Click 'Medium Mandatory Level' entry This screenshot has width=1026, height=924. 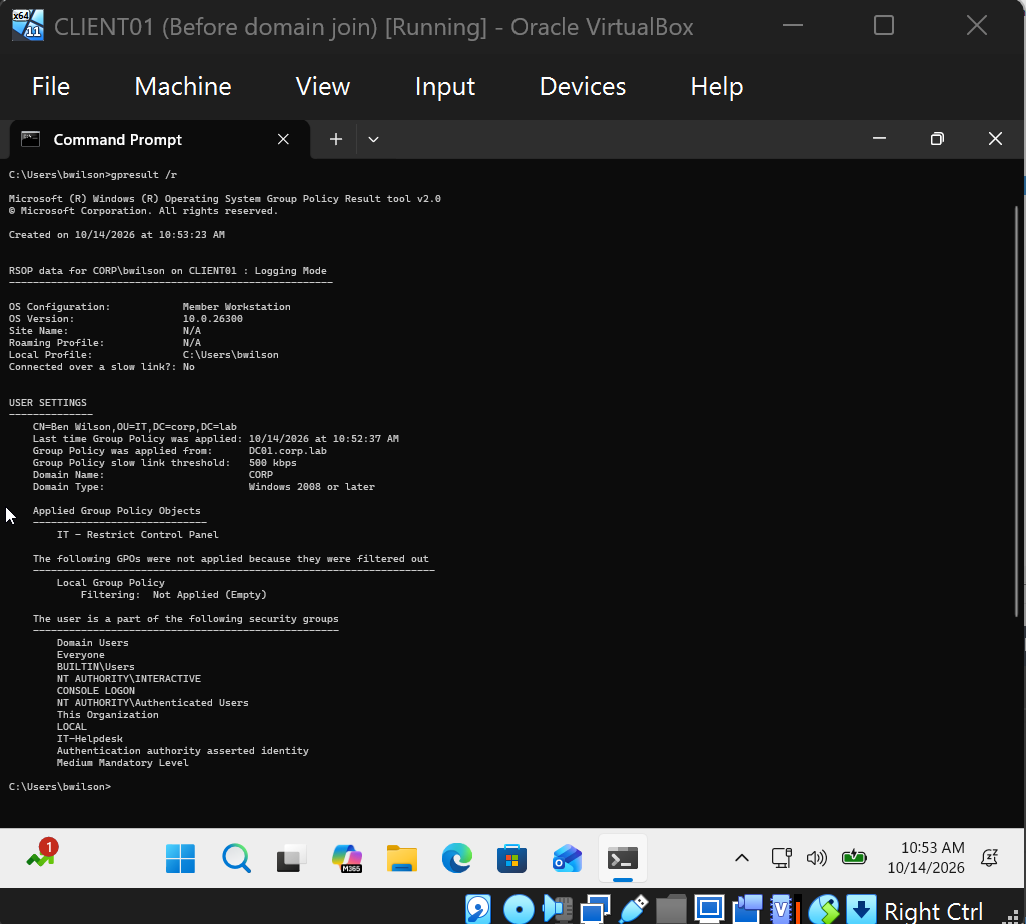pos(122,762)
